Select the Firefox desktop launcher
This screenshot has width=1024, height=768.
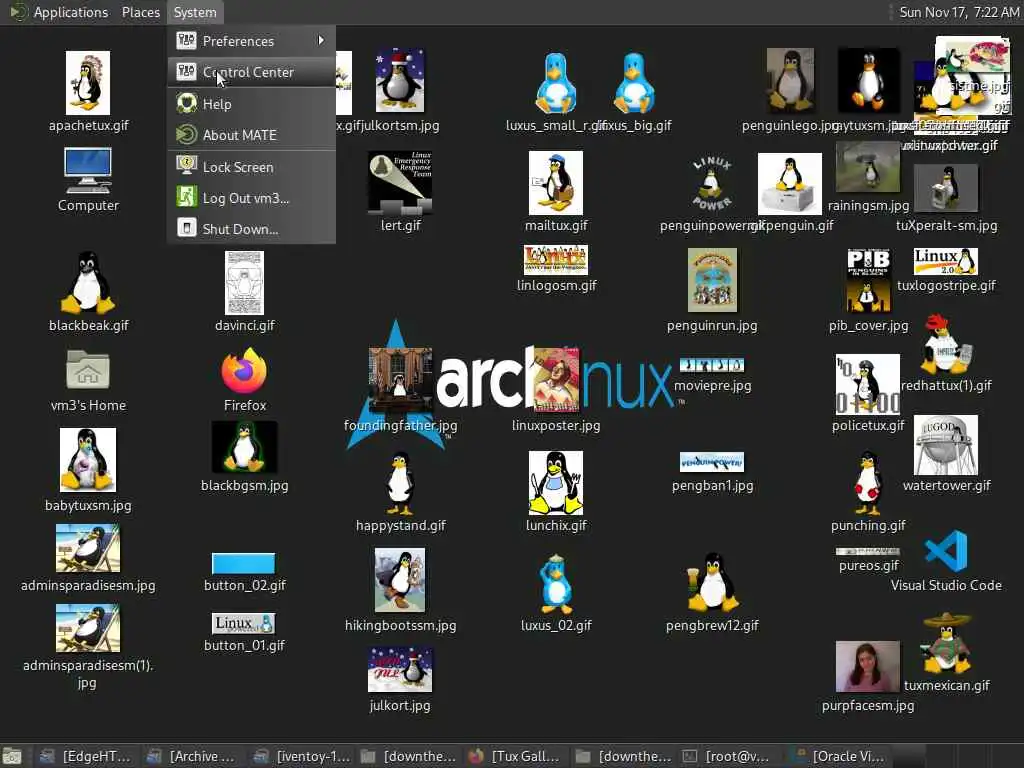click(244, 371)
